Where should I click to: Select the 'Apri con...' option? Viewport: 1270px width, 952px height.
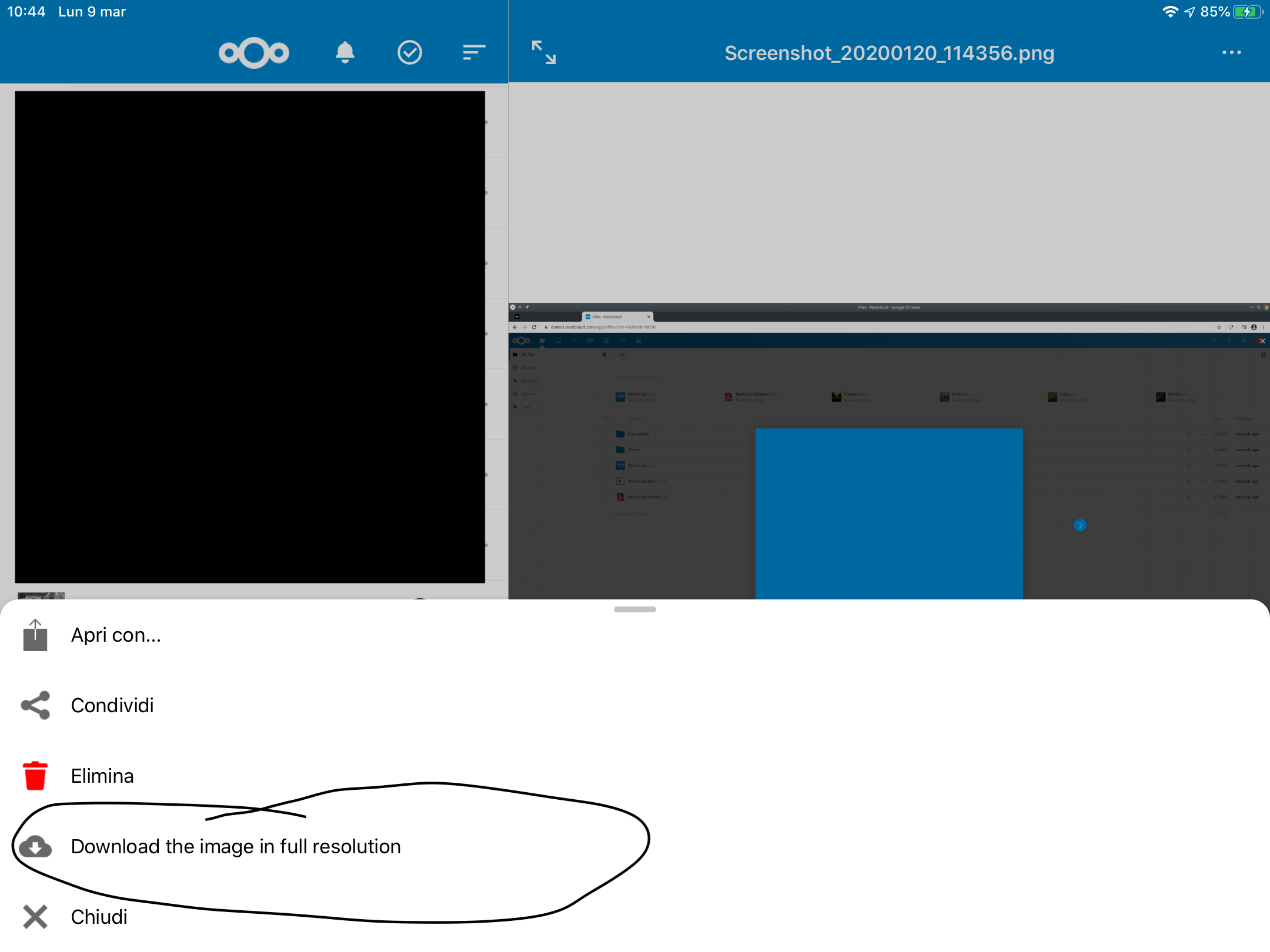point(635,635)
